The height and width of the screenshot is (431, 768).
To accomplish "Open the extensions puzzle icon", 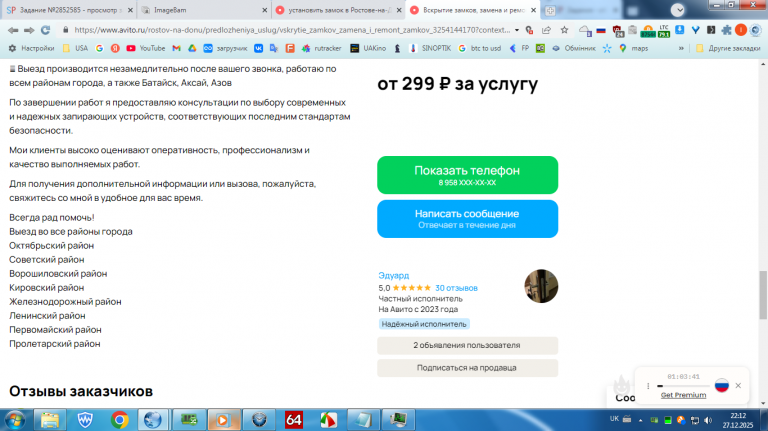I will [x=727, y=30].
